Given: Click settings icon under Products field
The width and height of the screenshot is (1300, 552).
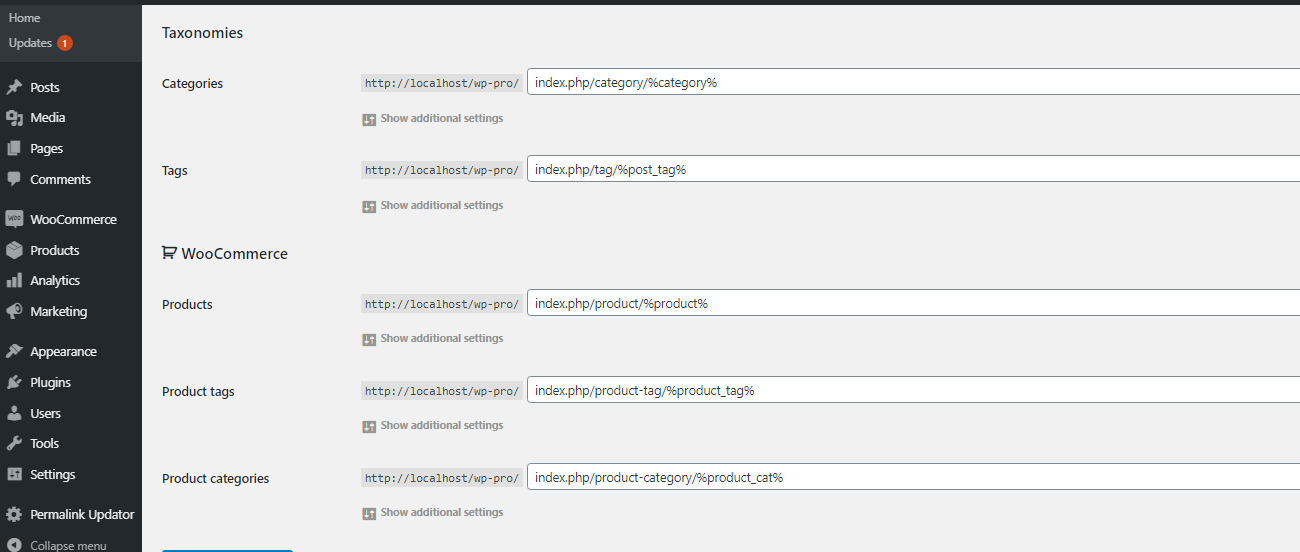Looking at the screenshot, I should tap(369, 339).
